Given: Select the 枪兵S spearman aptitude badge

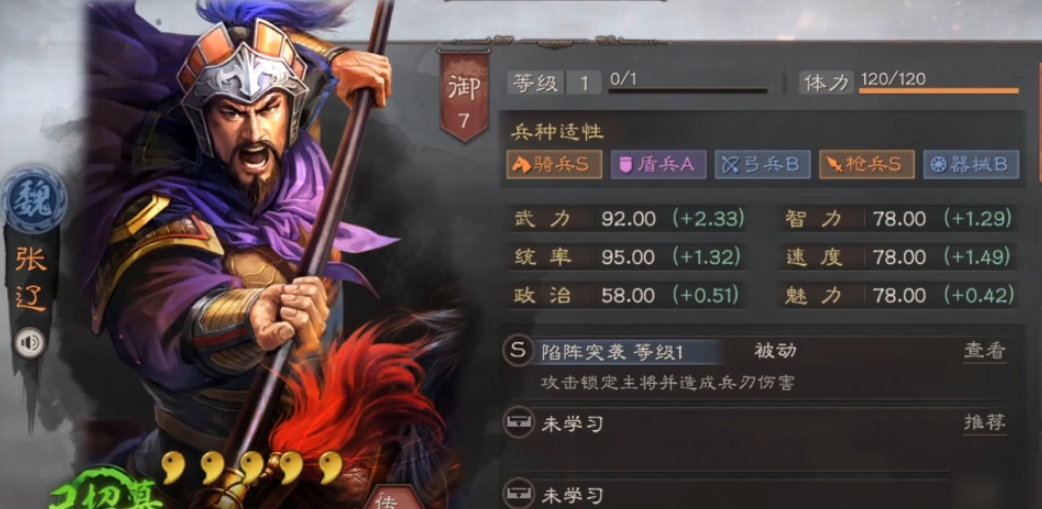Looking at the screenshot, I should pos(867,164).
